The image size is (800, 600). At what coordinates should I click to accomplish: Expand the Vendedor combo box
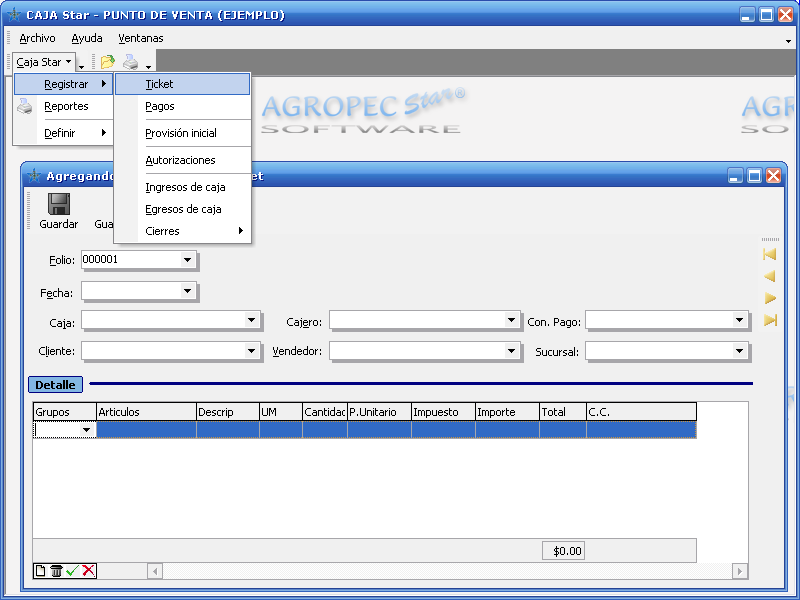511,351
